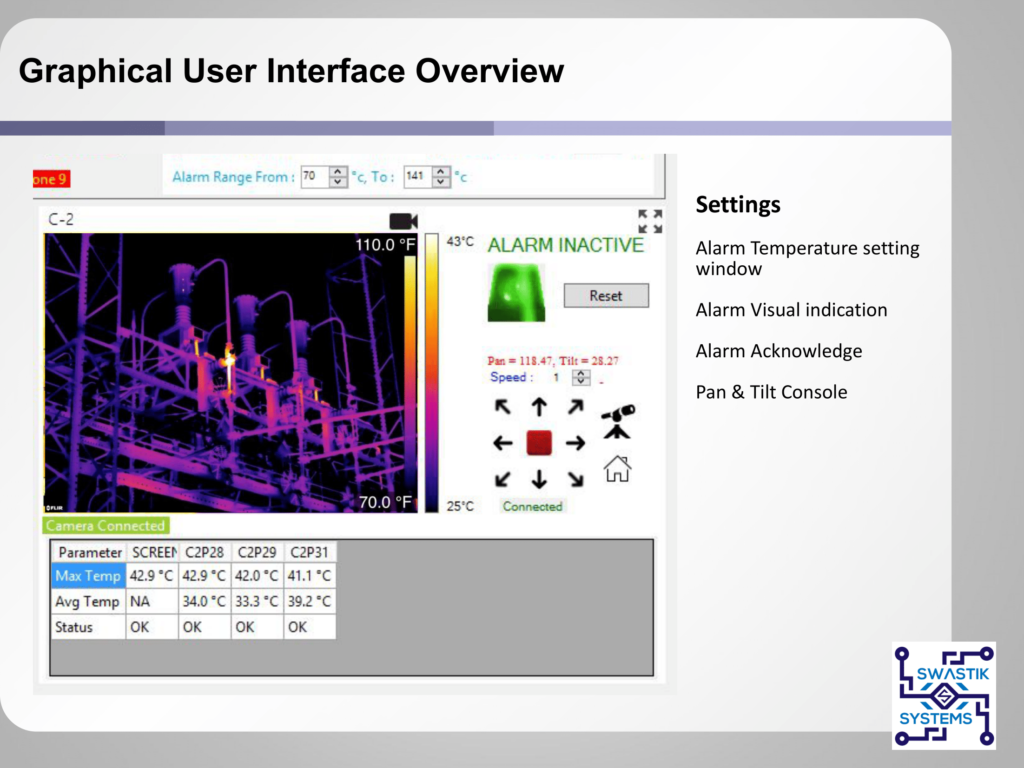Image resolution: width=1024 pixels, height=768 pixels.
Task: Click the thermal color scale bar
Action: coord(432,373)
